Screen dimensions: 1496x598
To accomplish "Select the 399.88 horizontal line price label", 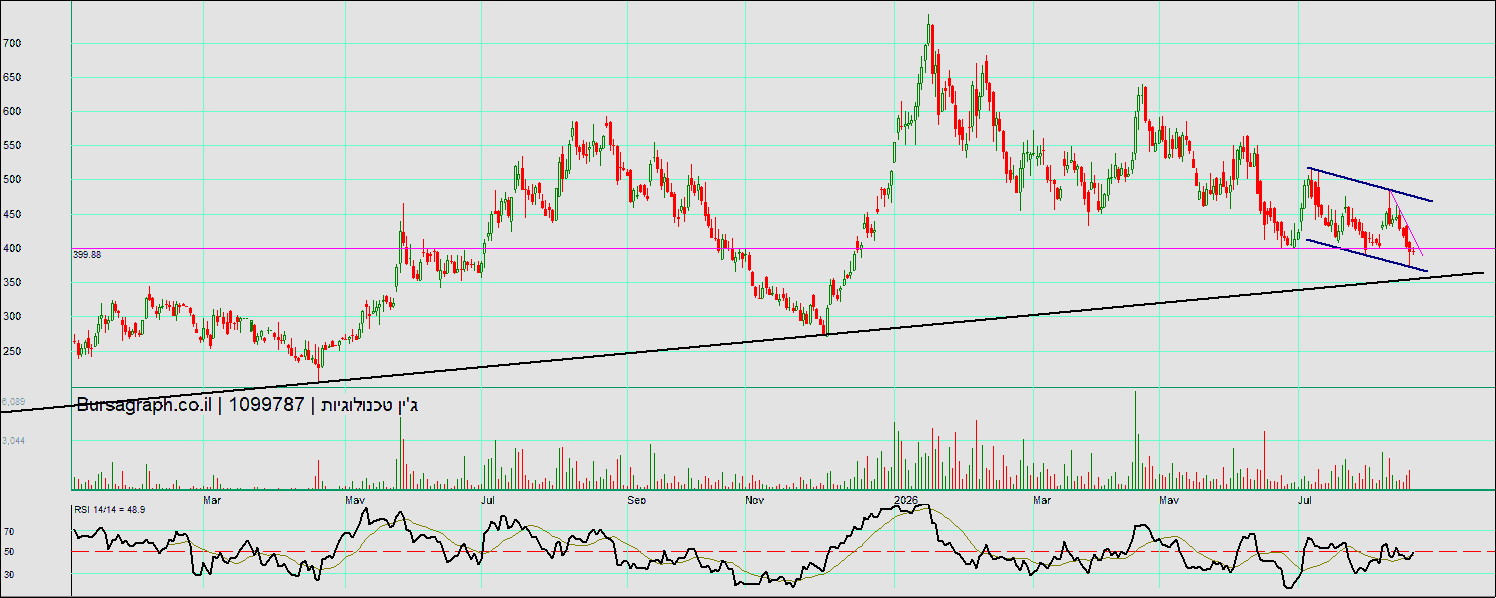I will tap(87, 255).
